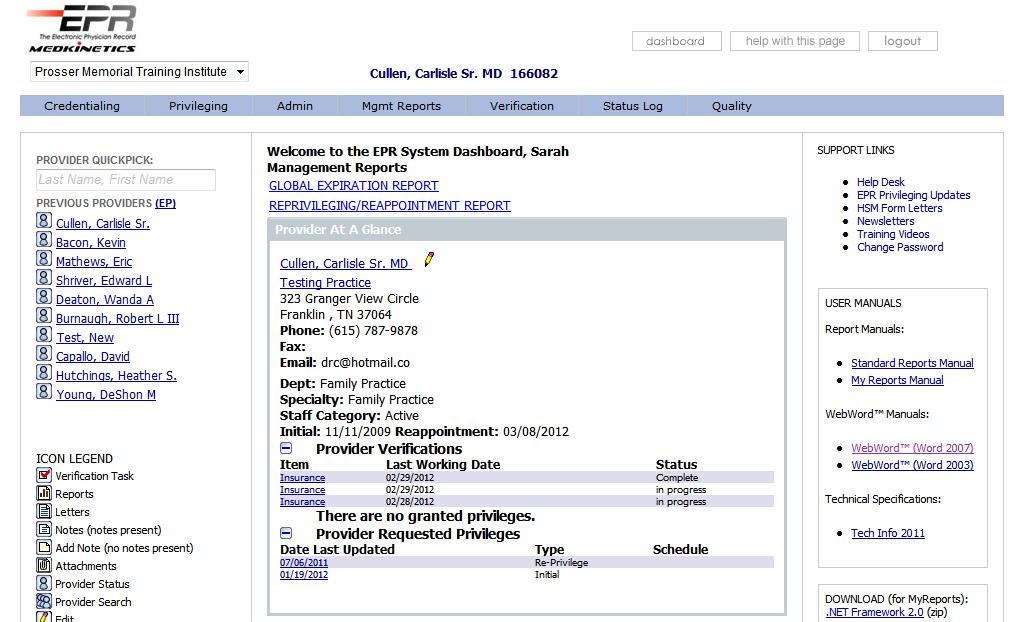This screenshot has width=1016, height=622.
Task: Click the Reappointment date 03/08/2012 text
Action: 536,432
